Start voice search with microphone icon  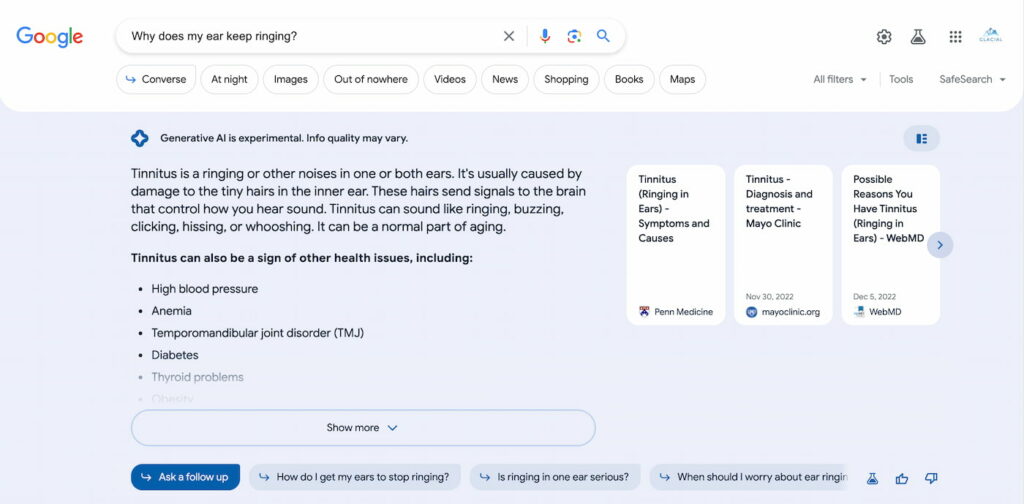point(545,37)
